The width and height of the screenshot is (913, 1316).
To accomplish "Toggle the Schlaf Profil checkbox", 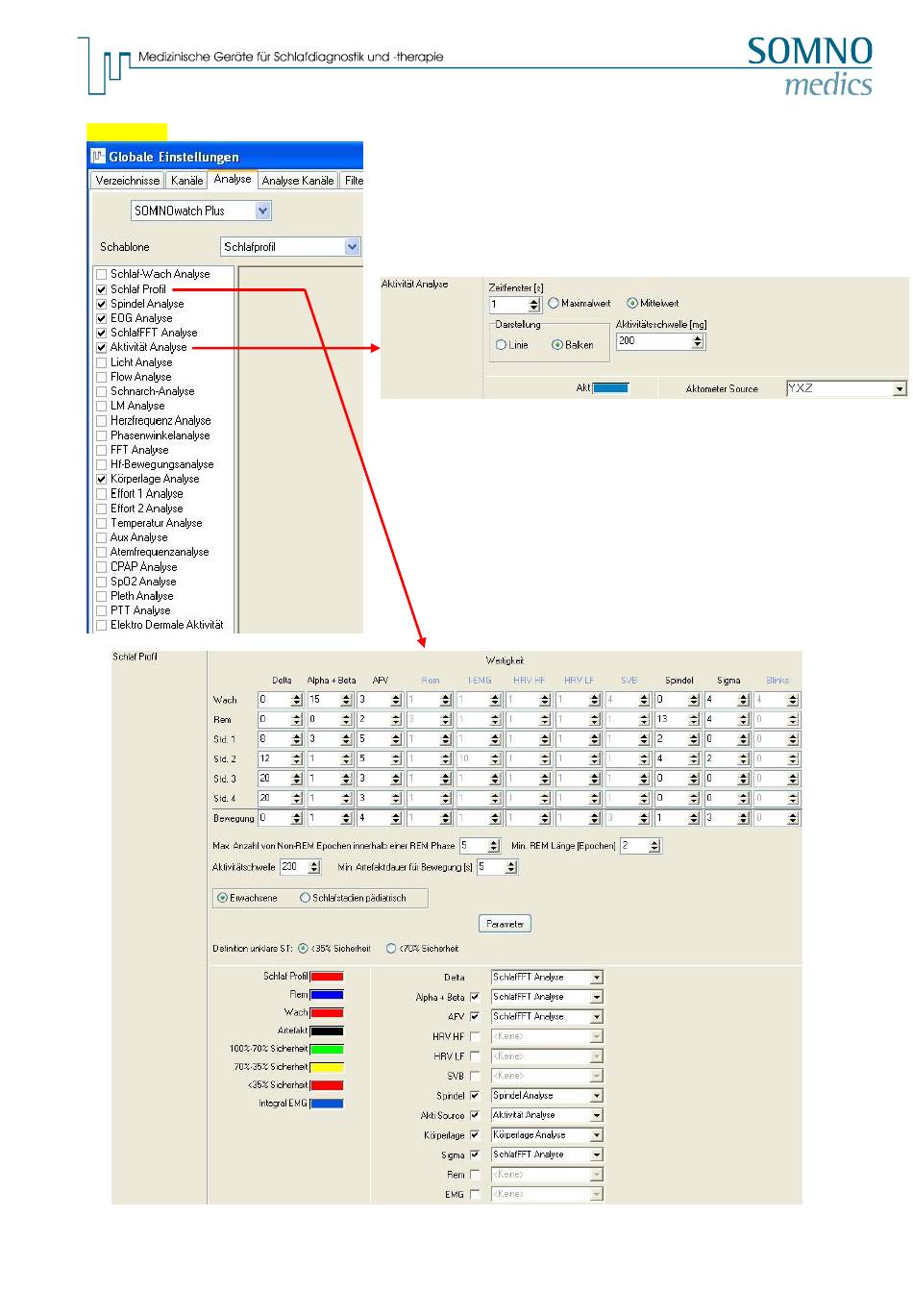I will tap(101, 288).
